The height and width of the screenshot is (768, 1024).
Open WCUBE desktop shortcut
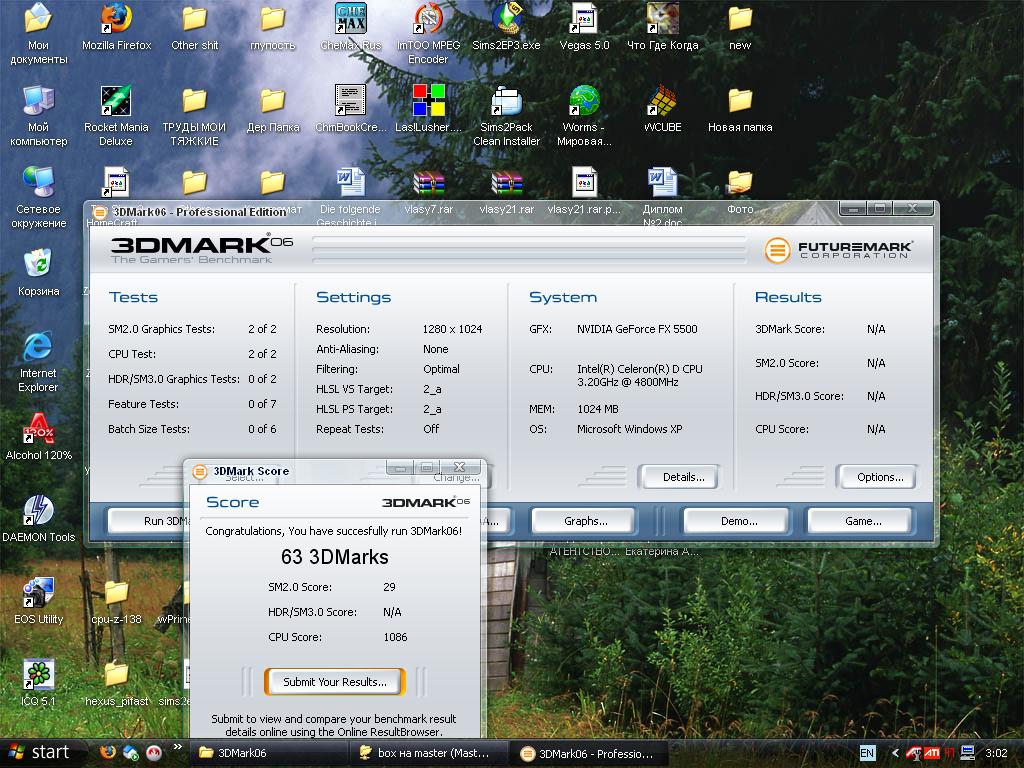662,110
